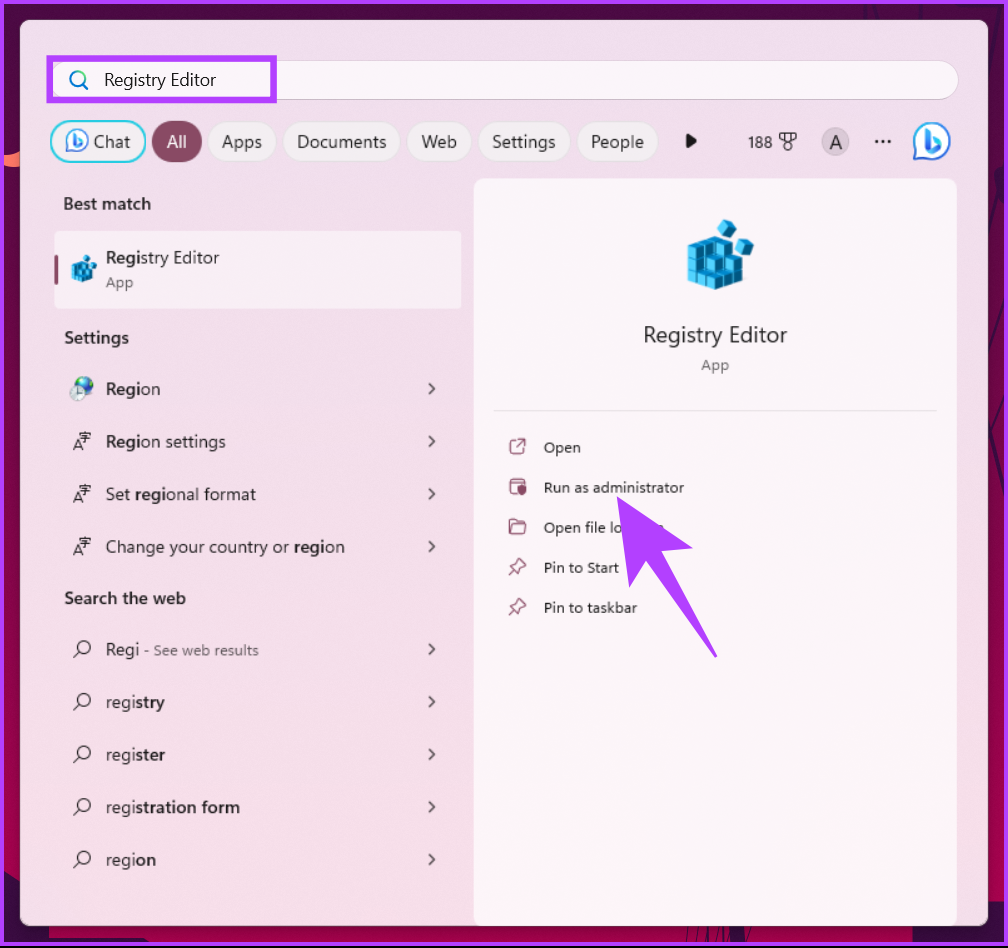
Task: Switch to the Apps filter tab
Action: point(242,141)
